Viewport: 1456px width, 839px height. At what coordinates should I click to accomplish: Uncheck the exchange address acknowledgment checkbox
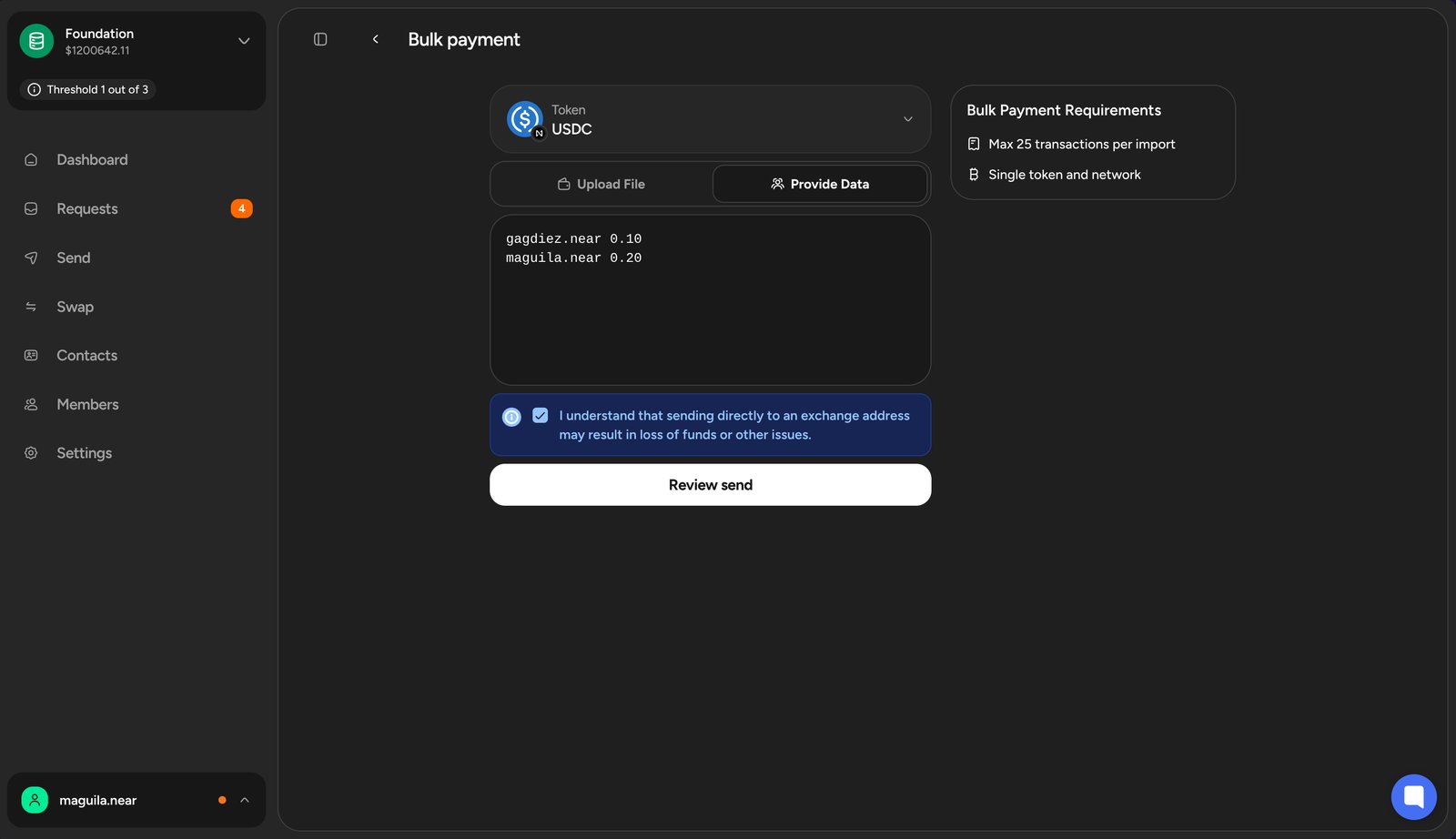[541, 416]
